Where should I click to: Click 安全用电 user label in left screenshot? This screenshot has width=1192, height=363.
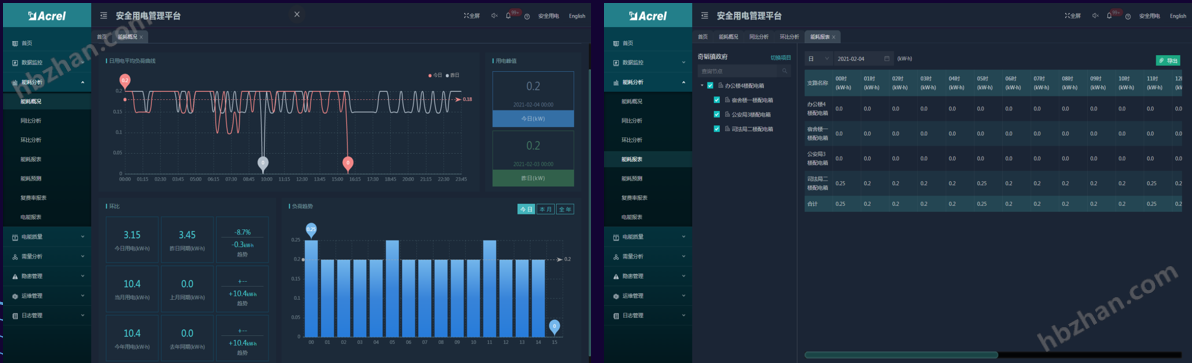point(548,16)
